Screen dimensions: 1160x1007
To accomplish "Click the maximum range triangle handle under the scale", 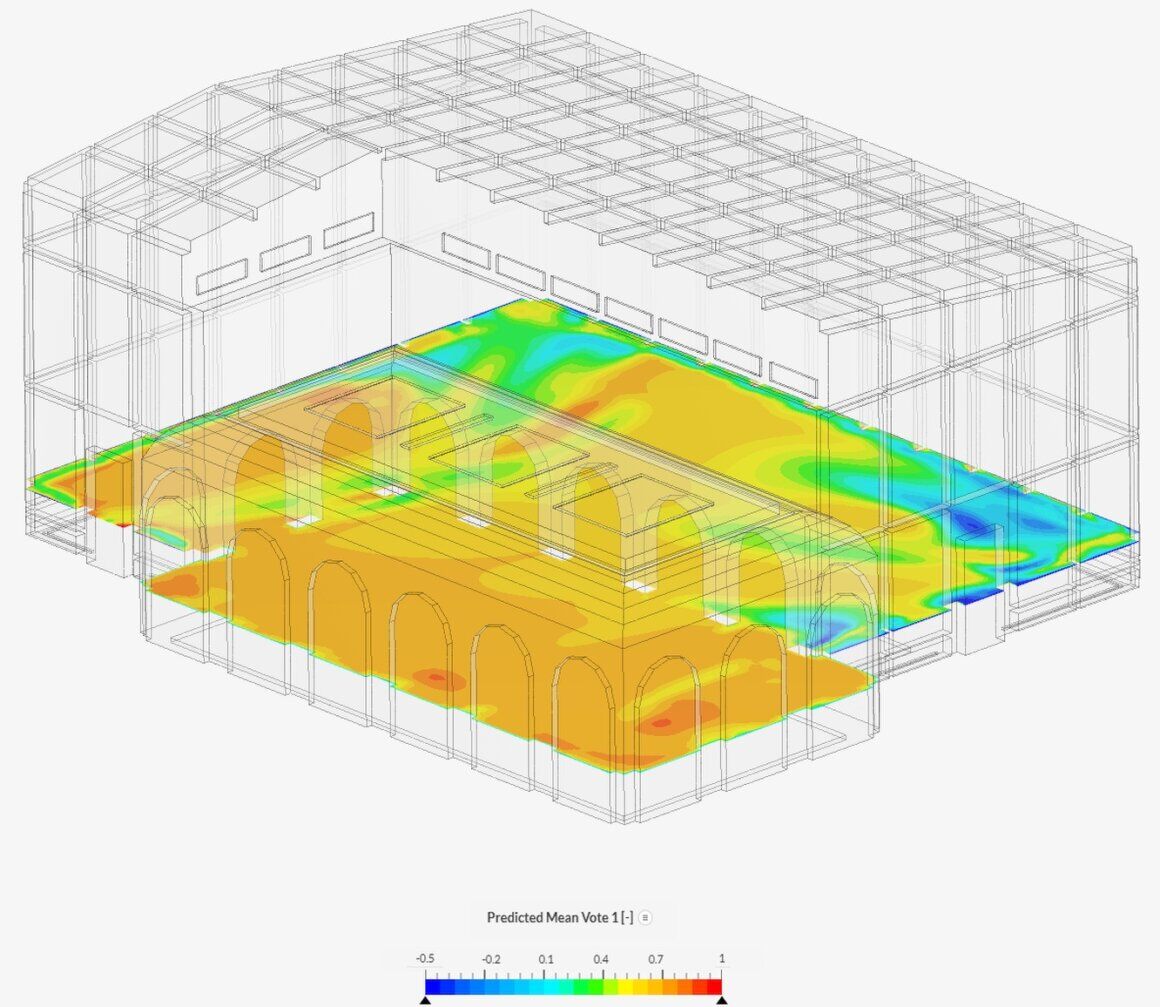I will click(721, 1000).
